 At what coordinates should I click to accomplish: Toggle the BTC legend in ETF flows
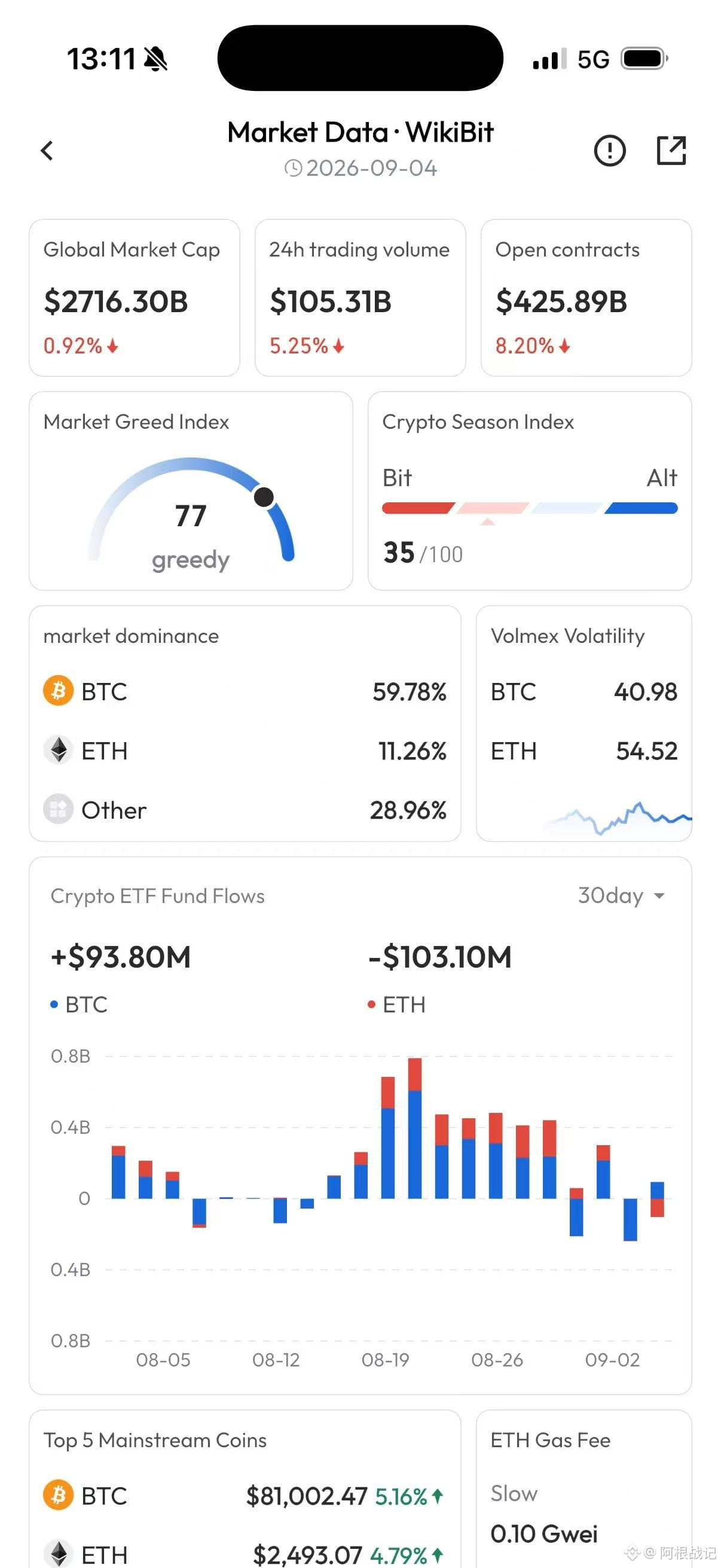[79, 1004]
